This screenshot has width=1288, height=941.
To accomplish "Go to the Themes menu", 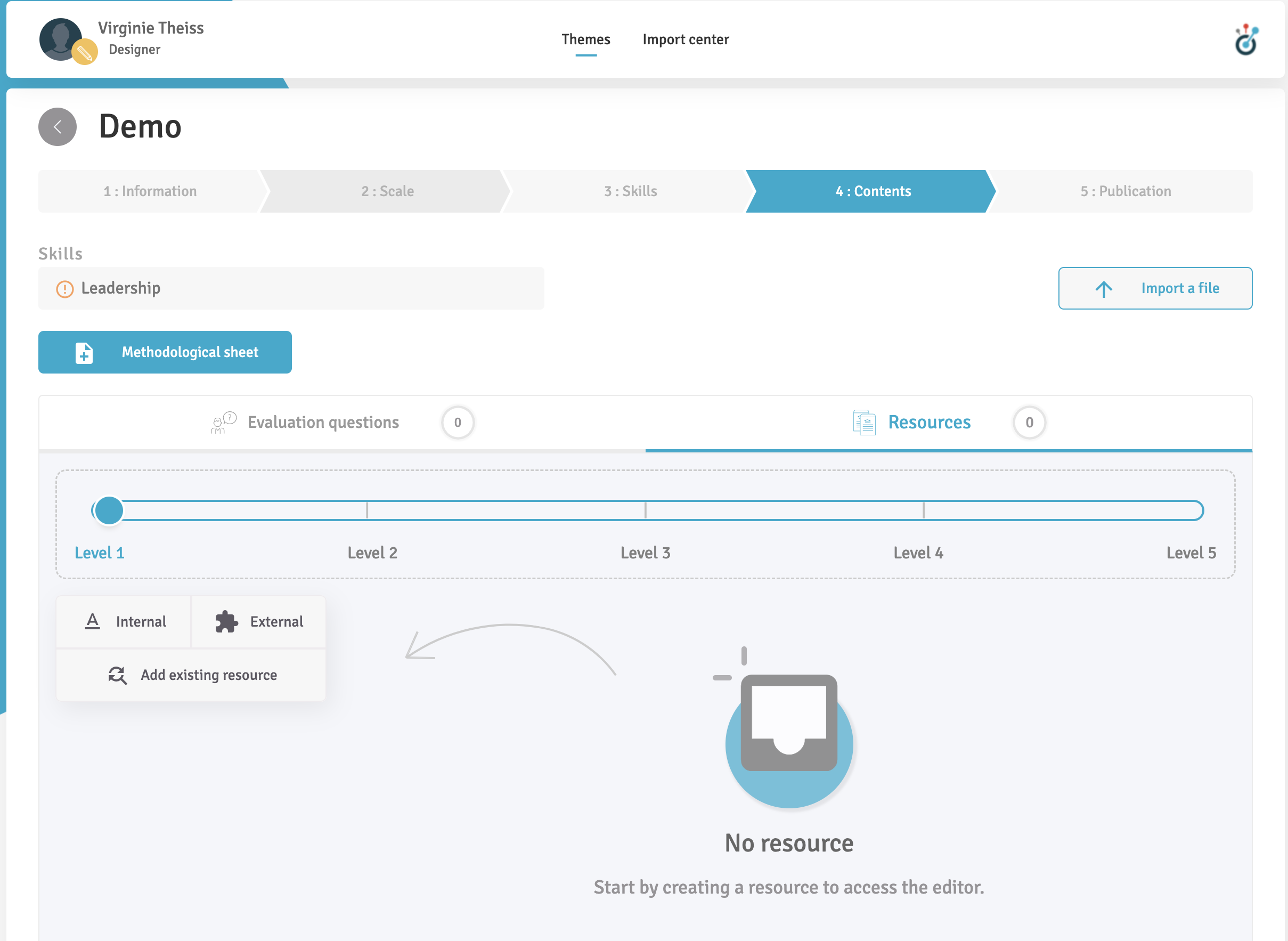I will click(x=585, y=39).
